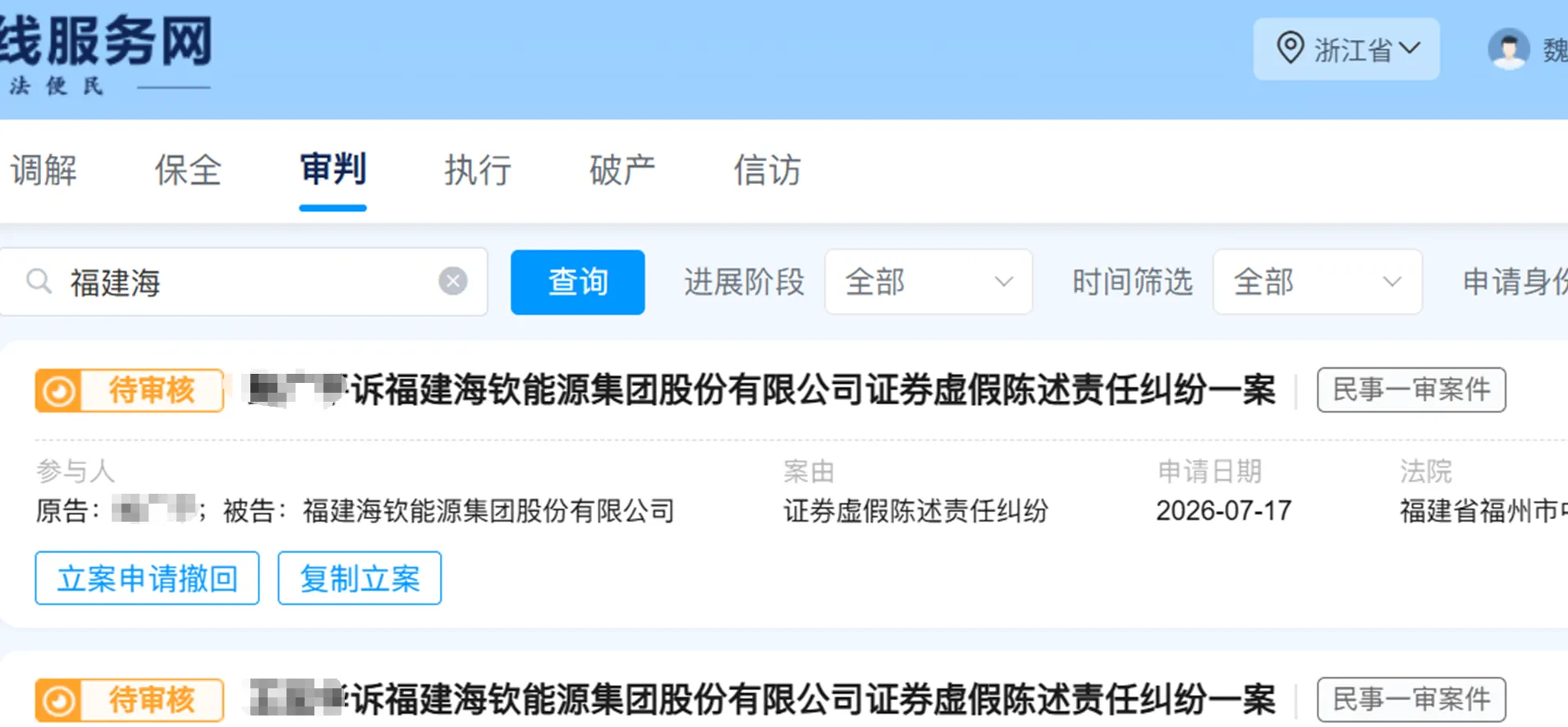Click the blue 查询 button
The height and width of the screenshot is (727, 1568).
tap(577, 282)
